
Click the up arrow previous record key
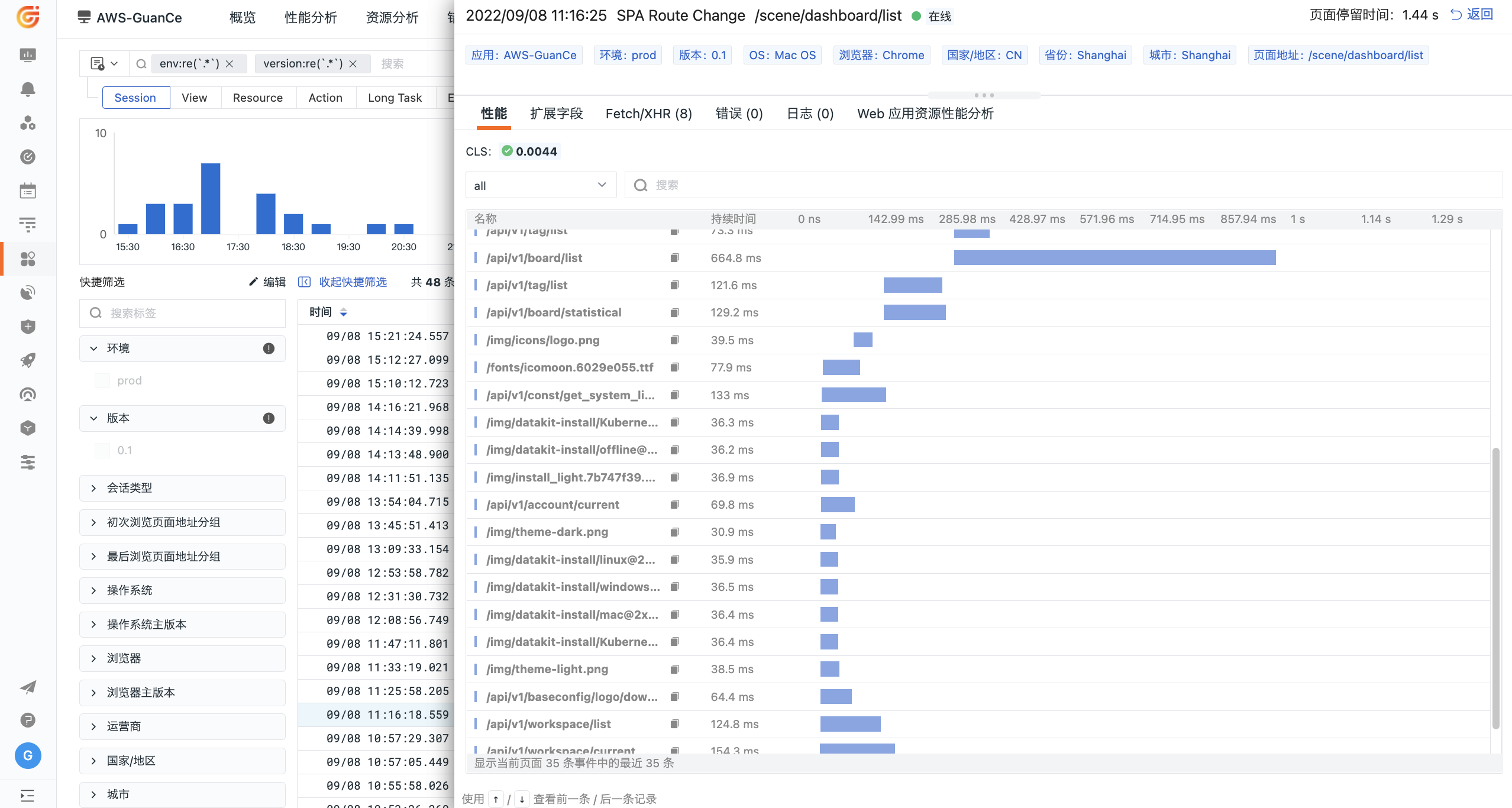496,799
